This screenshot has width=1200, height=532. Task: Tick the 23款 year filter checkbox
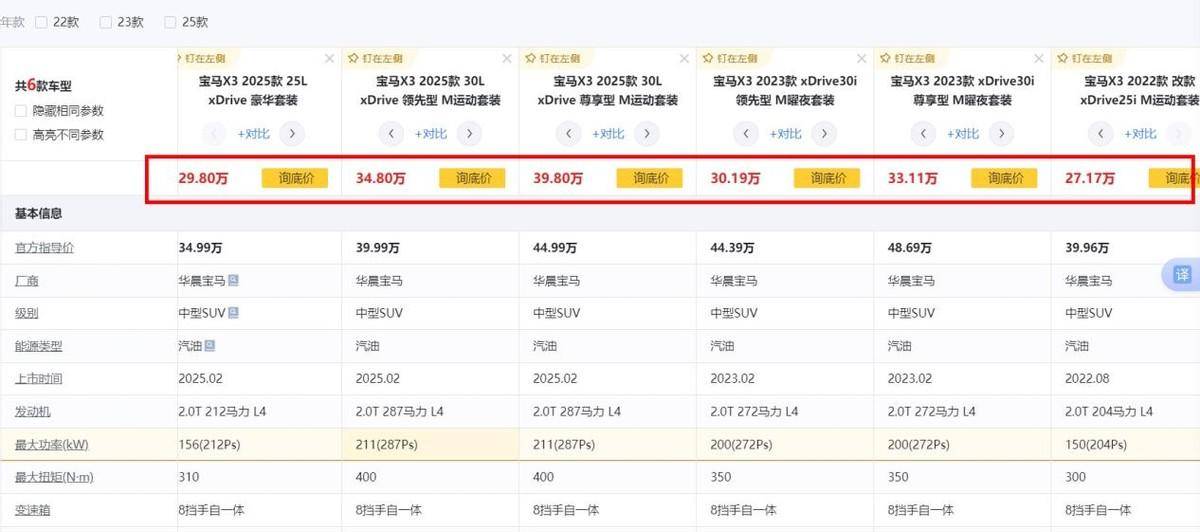point(105,22)
